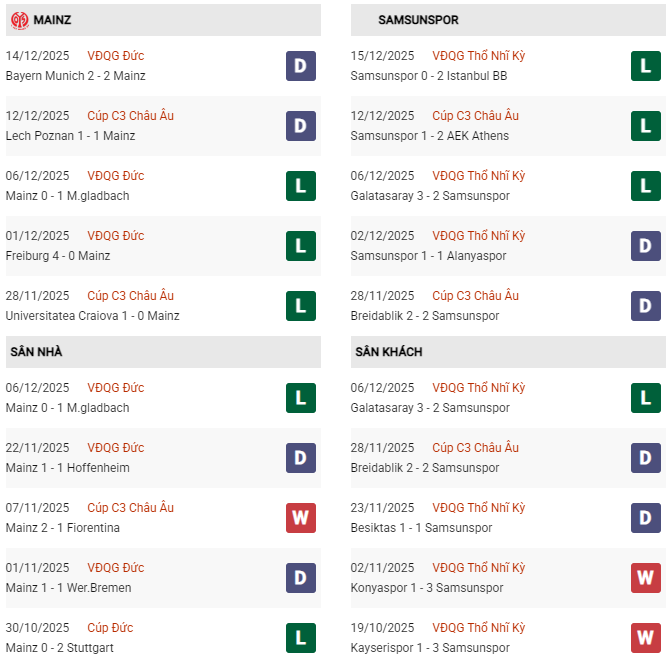Click loss badge for Freiburg 4-0 Mainz
Viewport: 671px width, 661px height.
(x=301, y=246)
